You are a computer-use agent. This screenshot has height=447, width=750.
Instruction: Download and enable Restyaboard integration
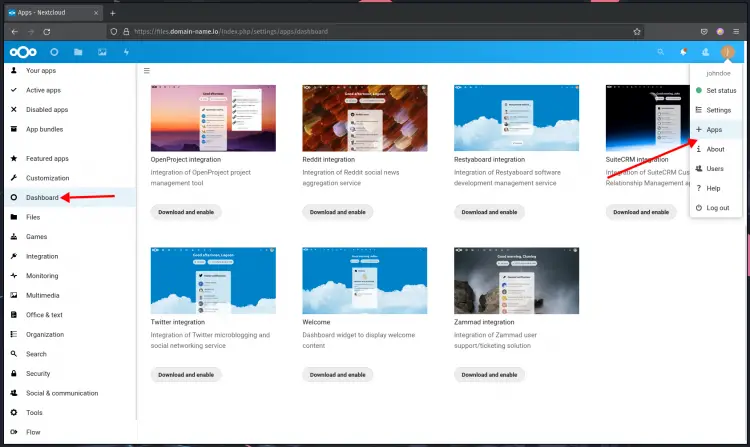click(489, 212)
